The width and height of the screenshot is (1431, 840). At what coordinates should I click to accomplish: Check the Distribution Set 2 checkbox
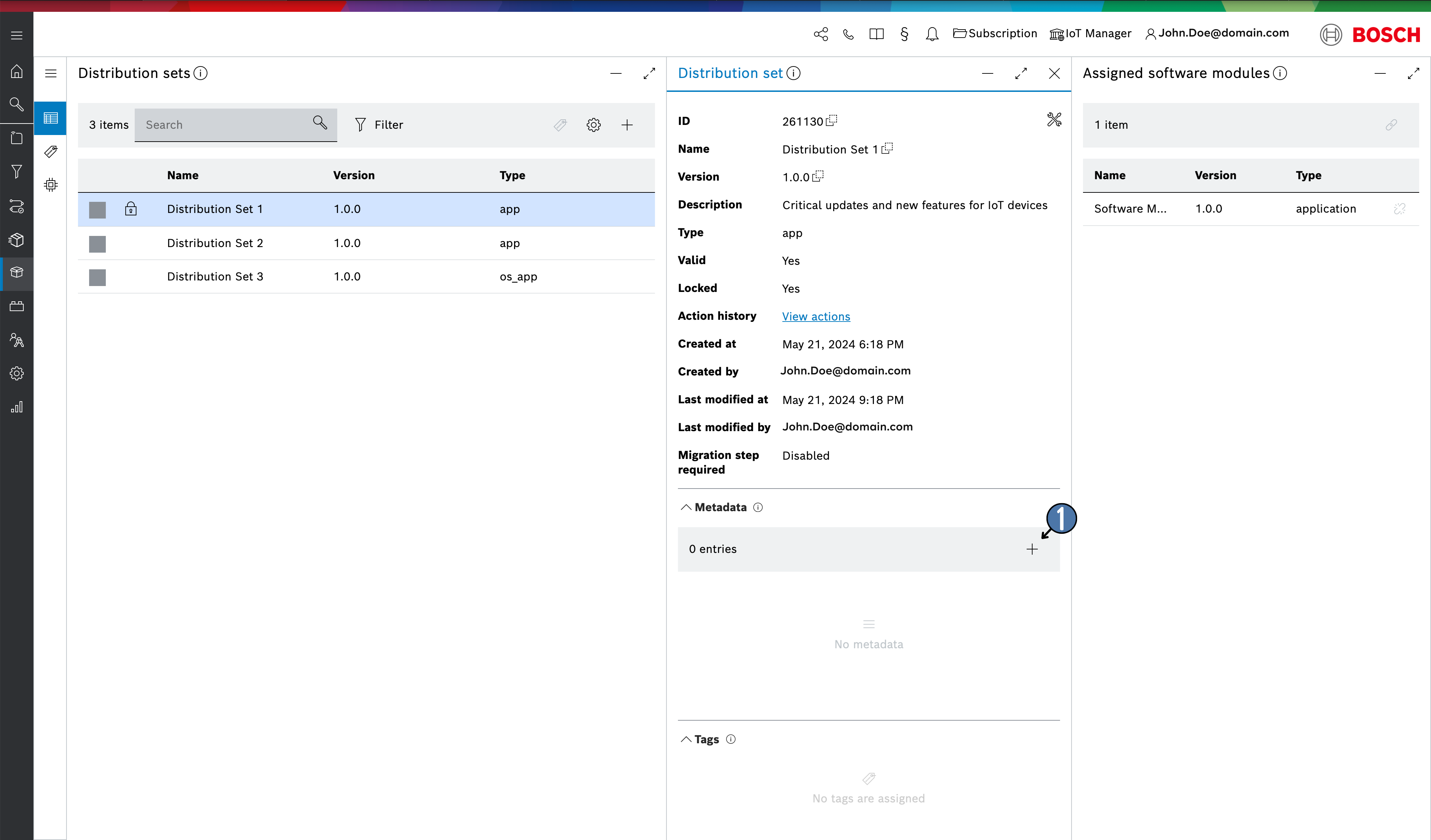click(x=97, y=244)
